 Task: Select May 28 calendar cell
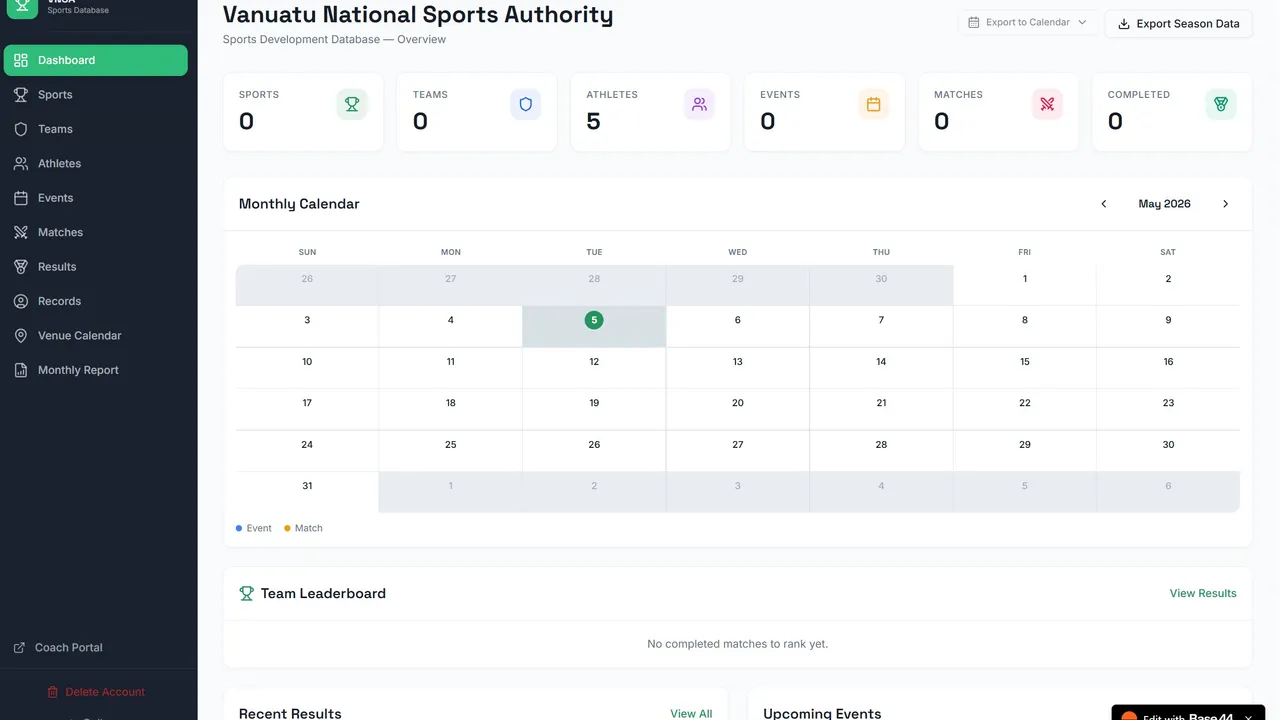pos(881,451)
